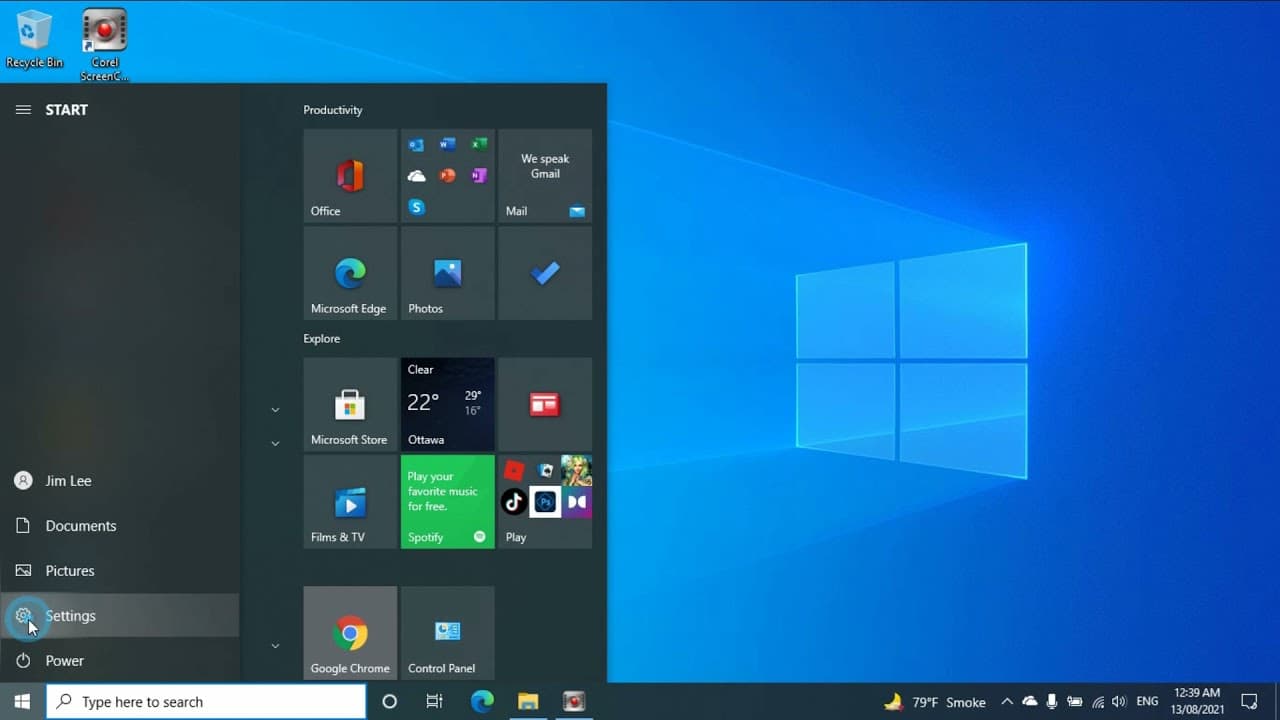This screenshot has width=1280, height=720.
Task: Click the TikTok icon in the Play tile
Action: pyautogui.click(x=514, y=502)
